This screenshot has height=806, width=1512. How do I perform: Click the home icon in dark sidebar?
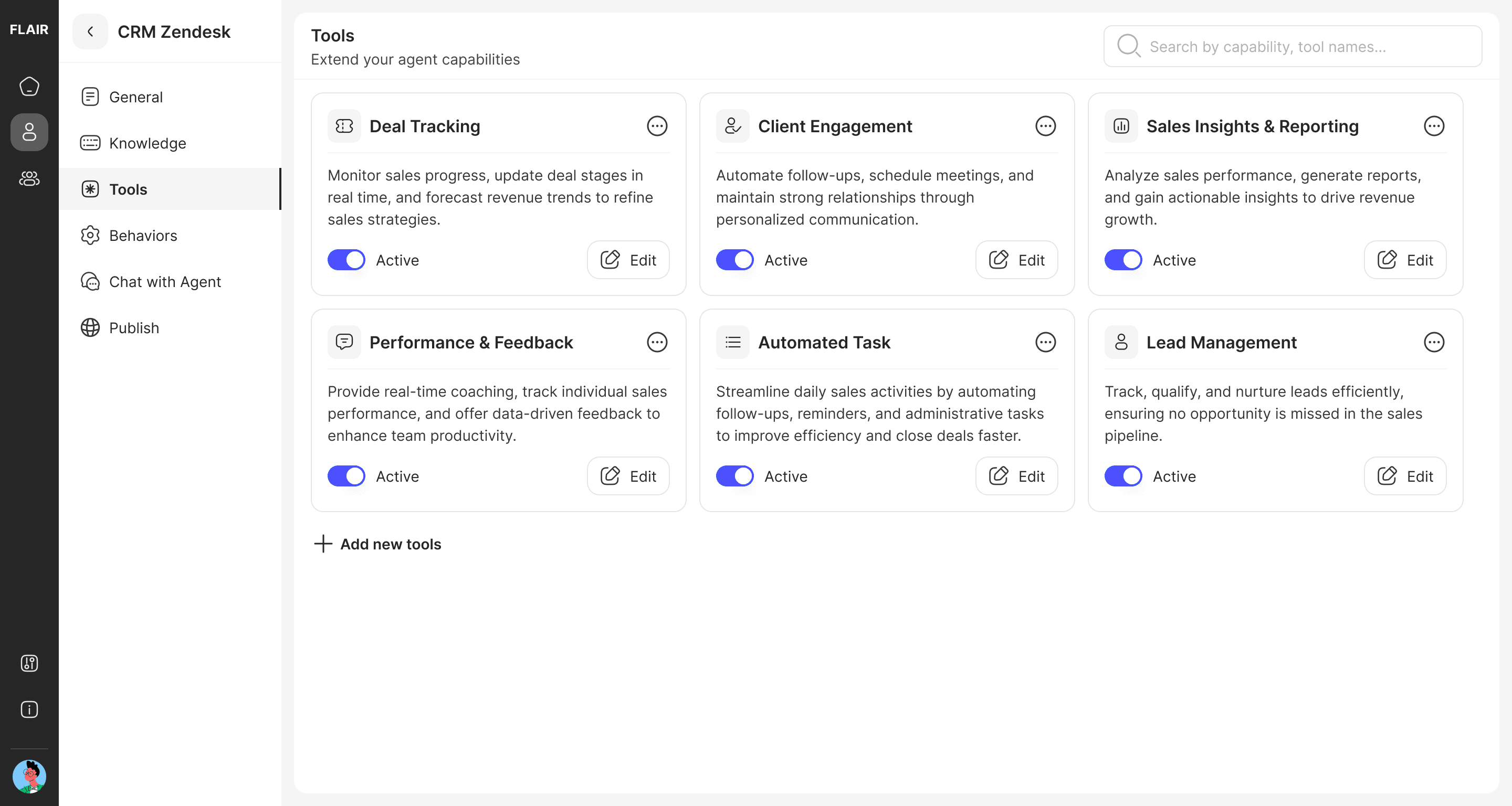coord(29,86)
